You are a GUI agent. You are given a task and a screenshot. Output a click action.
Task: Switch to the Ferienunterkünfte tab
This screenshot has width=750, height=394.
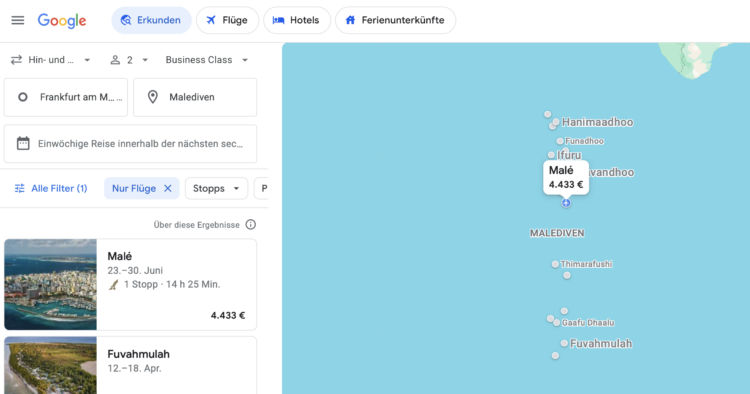(x=395, y=20)
